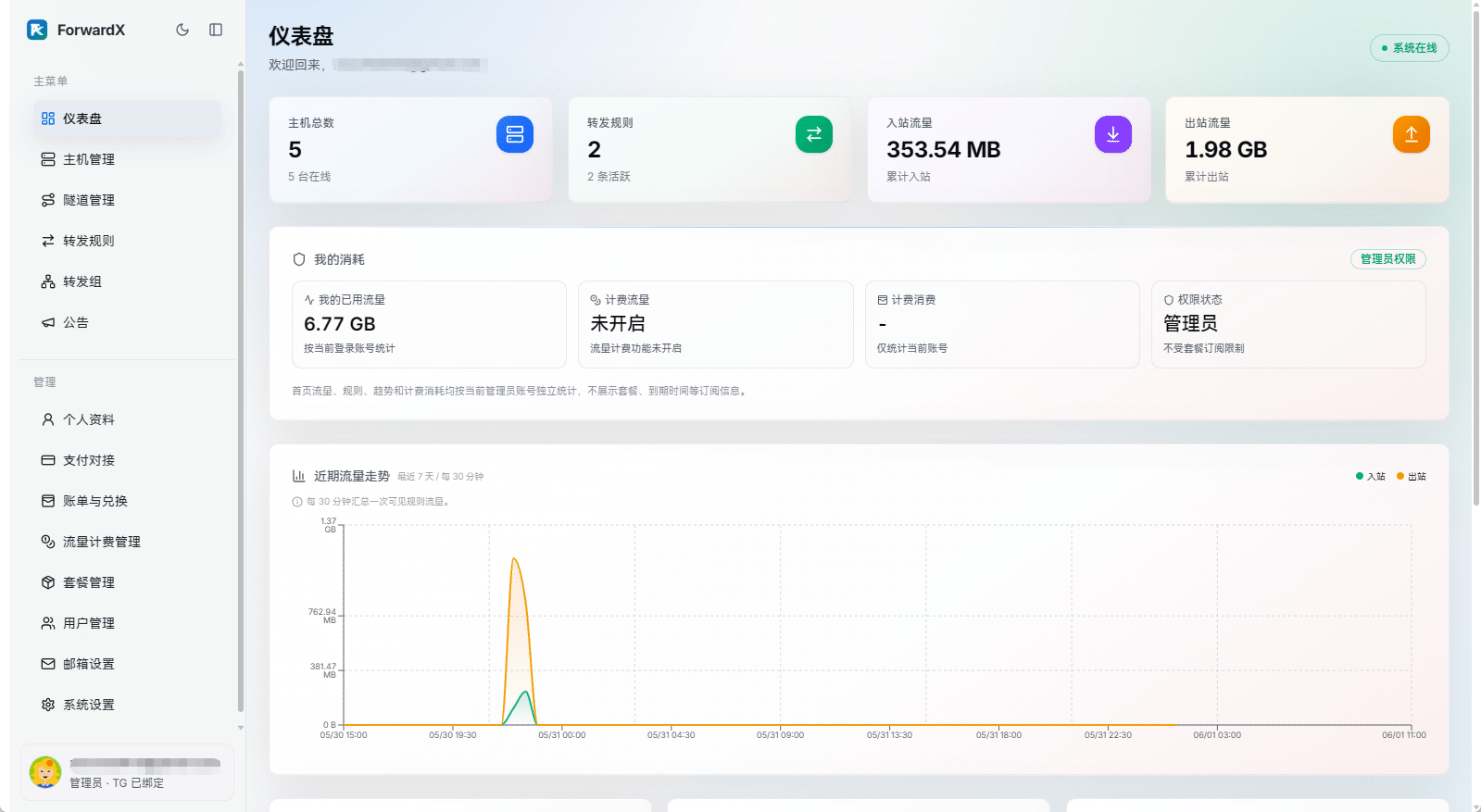Toggle the 入站 legend series
The height and width of the screenshot is (812, 1481).
[1371, 477]
